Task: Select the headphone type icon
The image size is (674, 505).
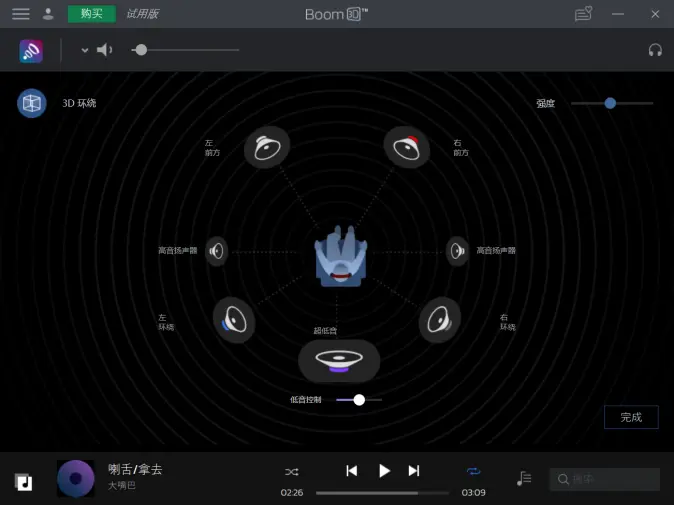Action: tap(655, 50)
